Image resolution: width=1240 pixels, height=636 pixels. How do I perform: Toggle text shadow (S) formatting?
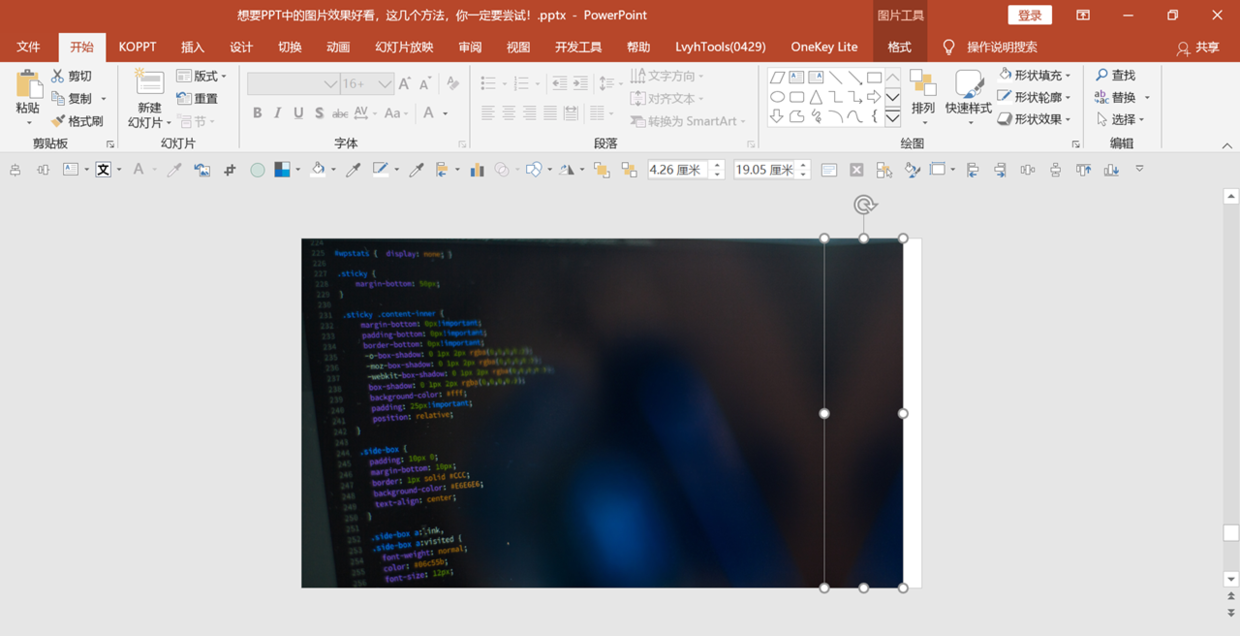click(319, 113)
